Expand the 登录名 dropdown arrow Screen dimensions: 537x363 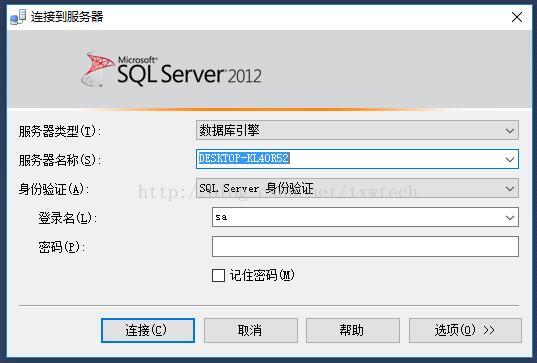coord(510,217)
